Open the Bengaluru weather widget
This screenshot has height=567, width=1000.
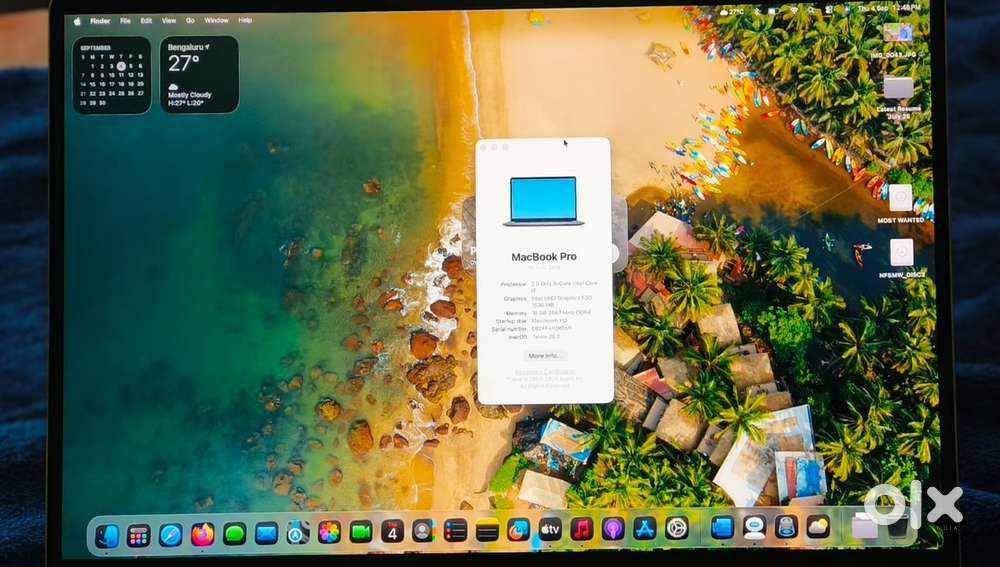[199, 75]
